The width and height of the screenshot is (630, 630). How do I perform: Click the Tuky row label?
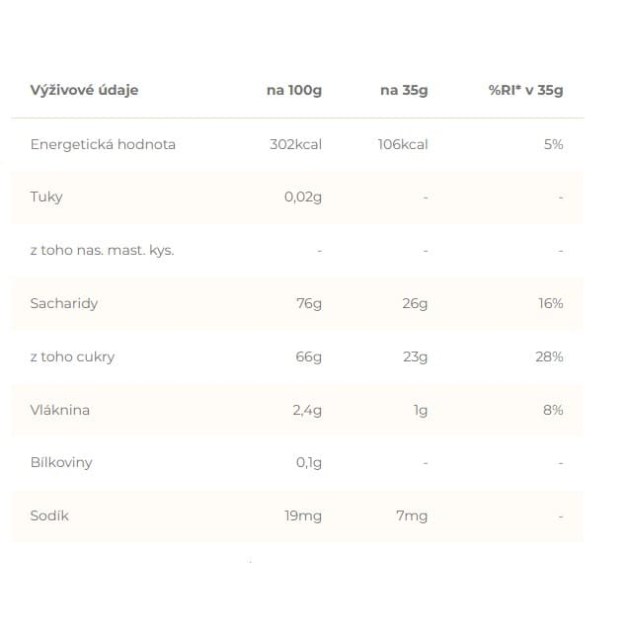47,197
